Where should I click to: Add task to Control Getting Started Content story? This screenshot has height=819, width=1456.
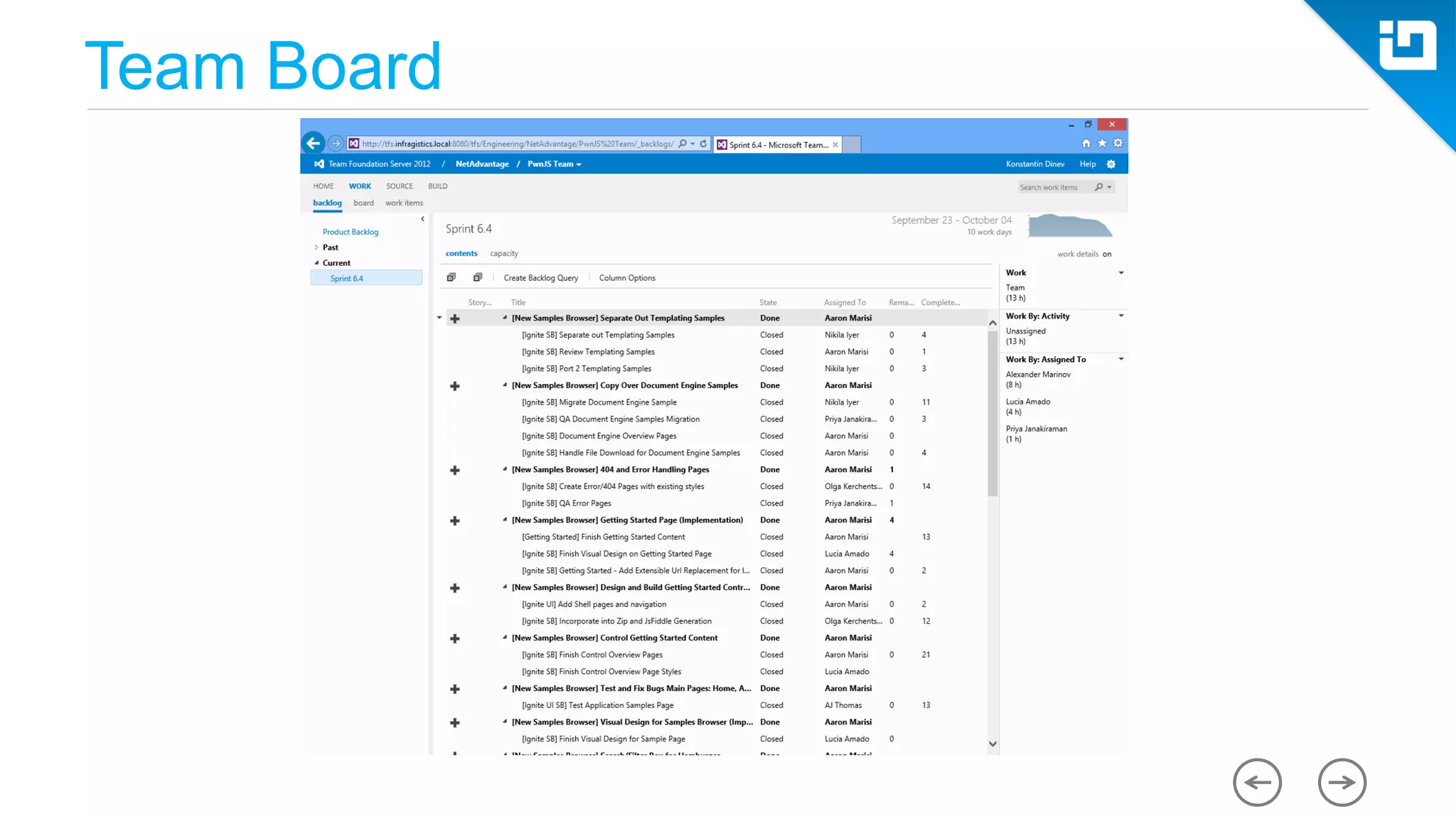pyautogui.click(x=455, y=638)
